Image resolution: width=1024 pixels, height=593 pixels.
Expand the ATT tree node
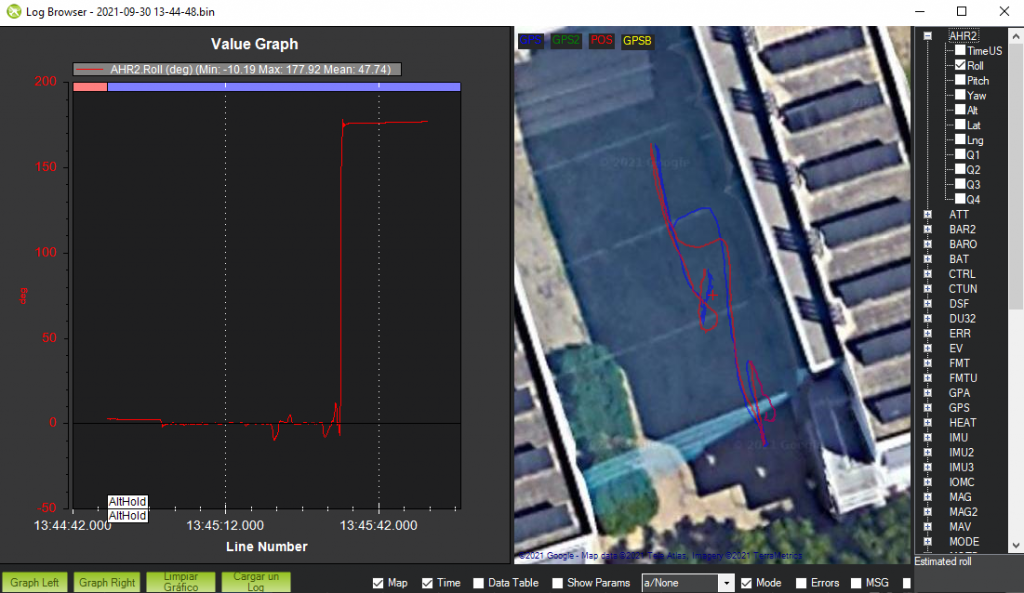928,214
